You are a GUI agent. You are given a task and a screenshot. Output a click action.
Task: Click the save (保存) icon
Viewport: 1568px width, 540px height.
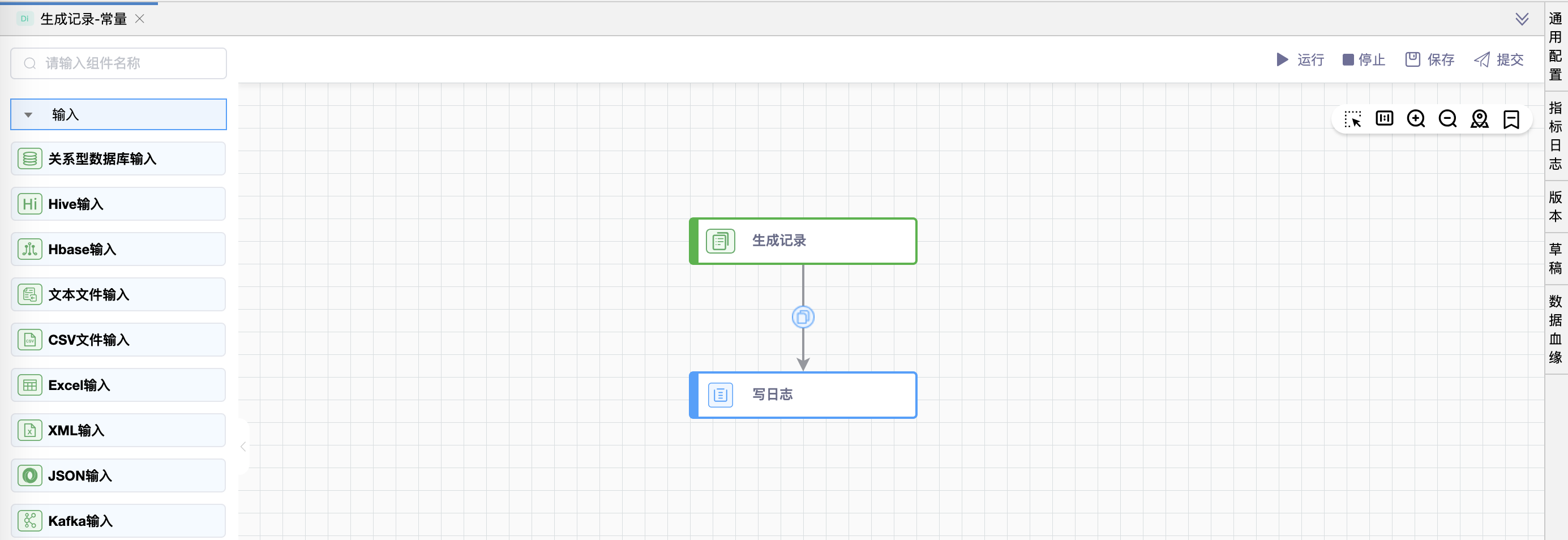(1412, 59)
